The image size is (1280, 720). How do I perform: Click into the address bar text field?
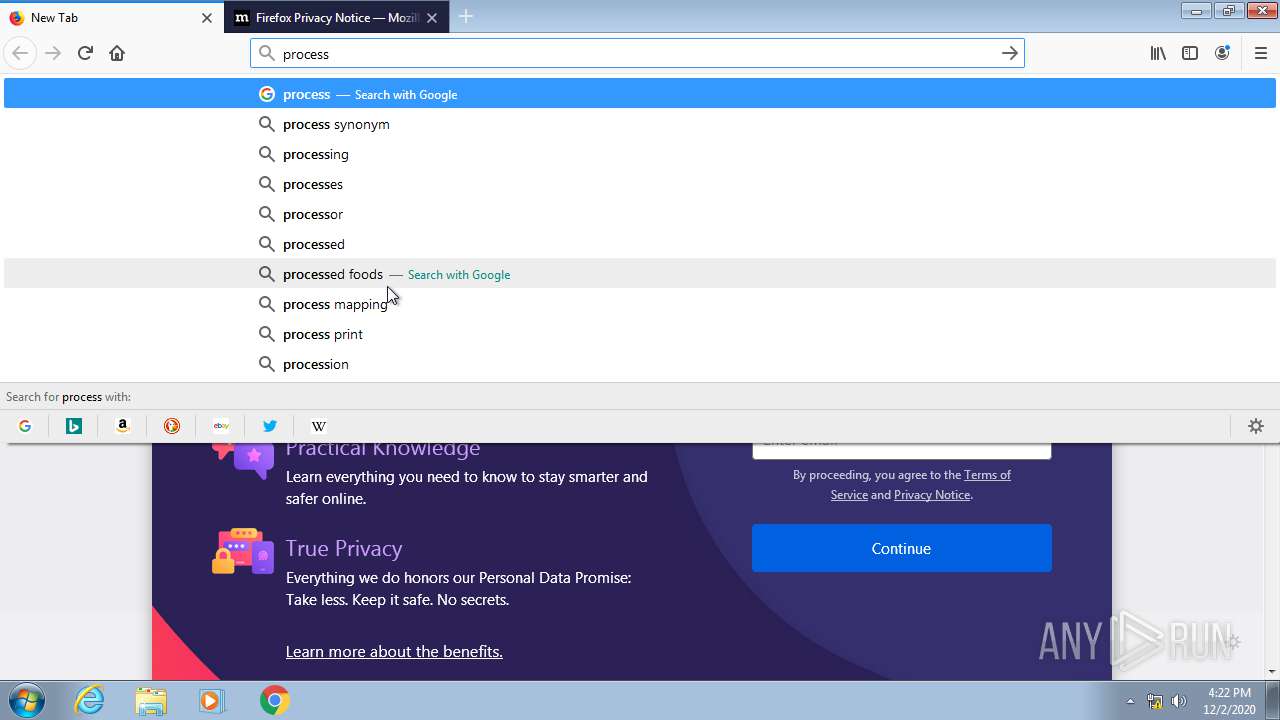pyautogui.click(x=637, y=54)
